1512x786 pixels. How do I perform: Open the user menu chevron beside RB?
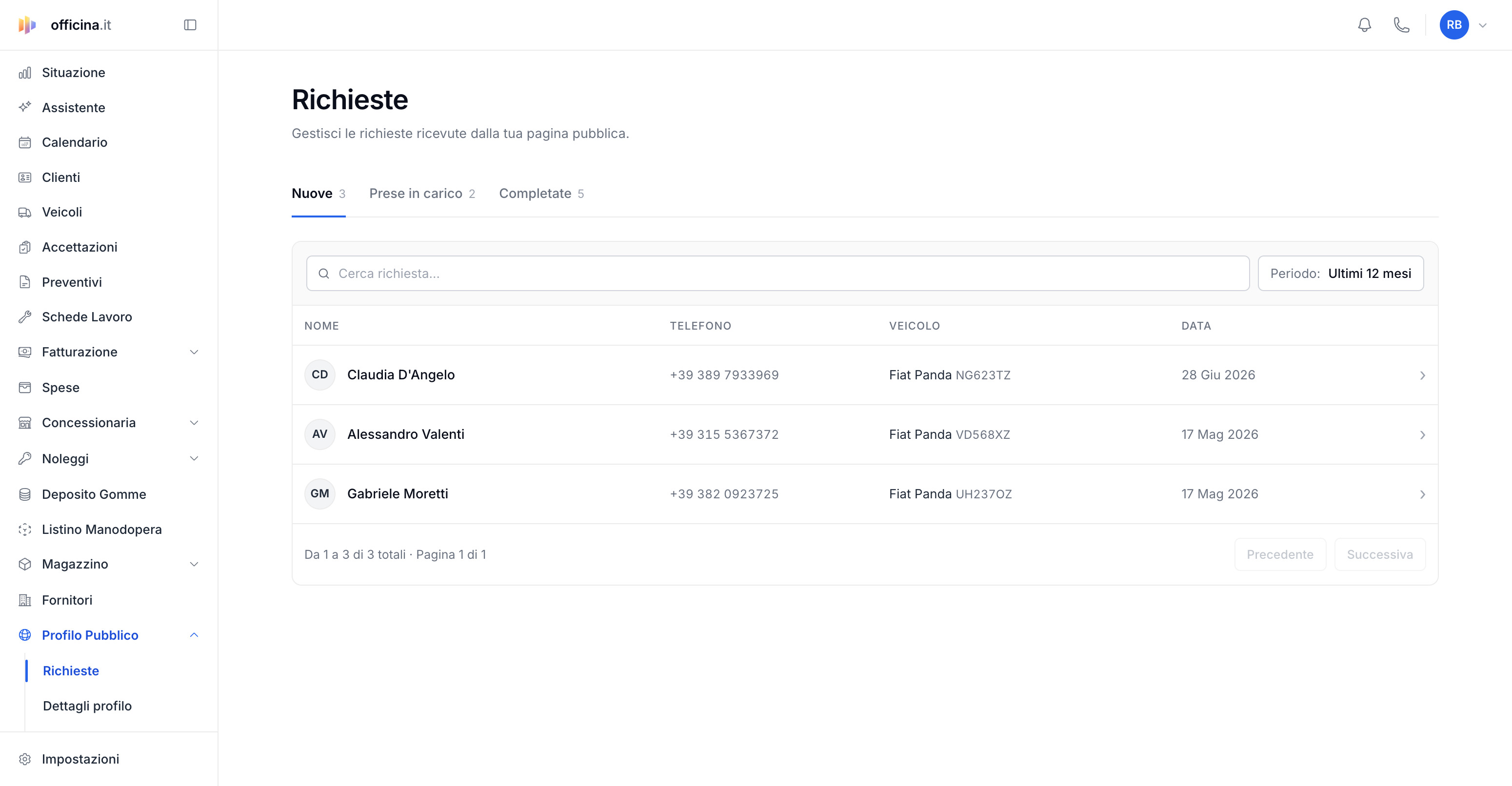[x=1483, y=25]
